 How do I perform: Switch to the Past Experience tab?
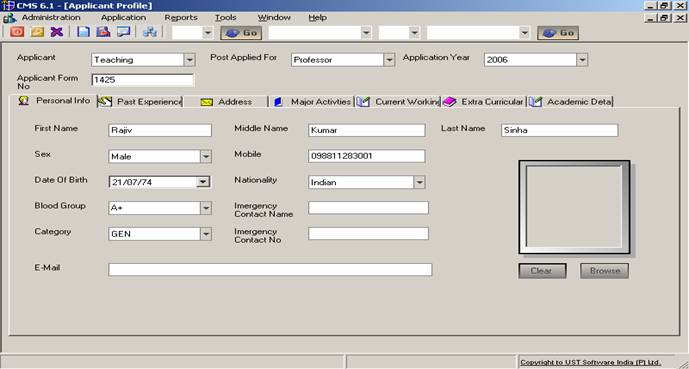point(140,102)
